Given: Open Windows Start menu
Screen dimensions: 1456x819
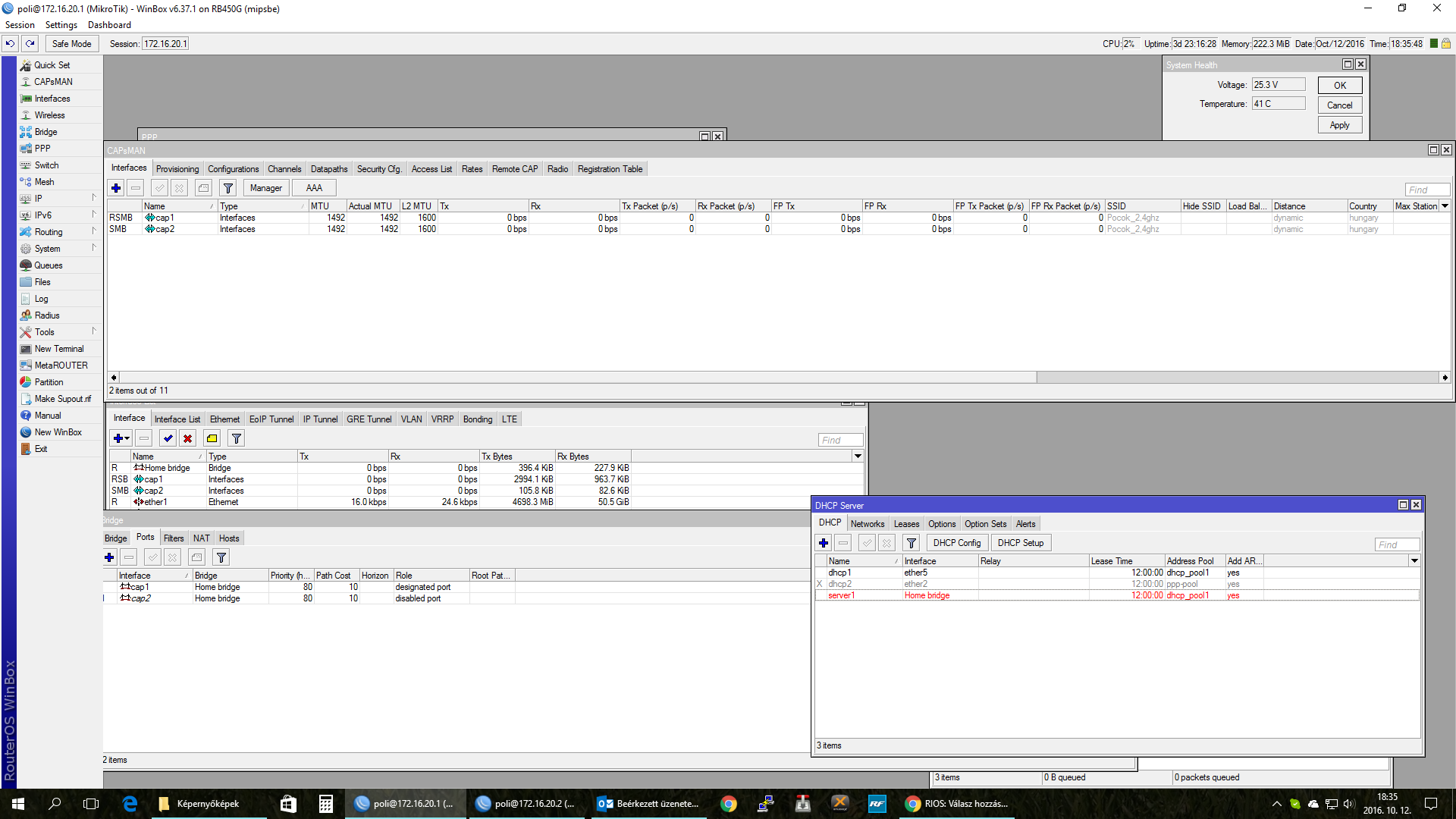Looking at the screenshot, I should (x=18, y=804).
